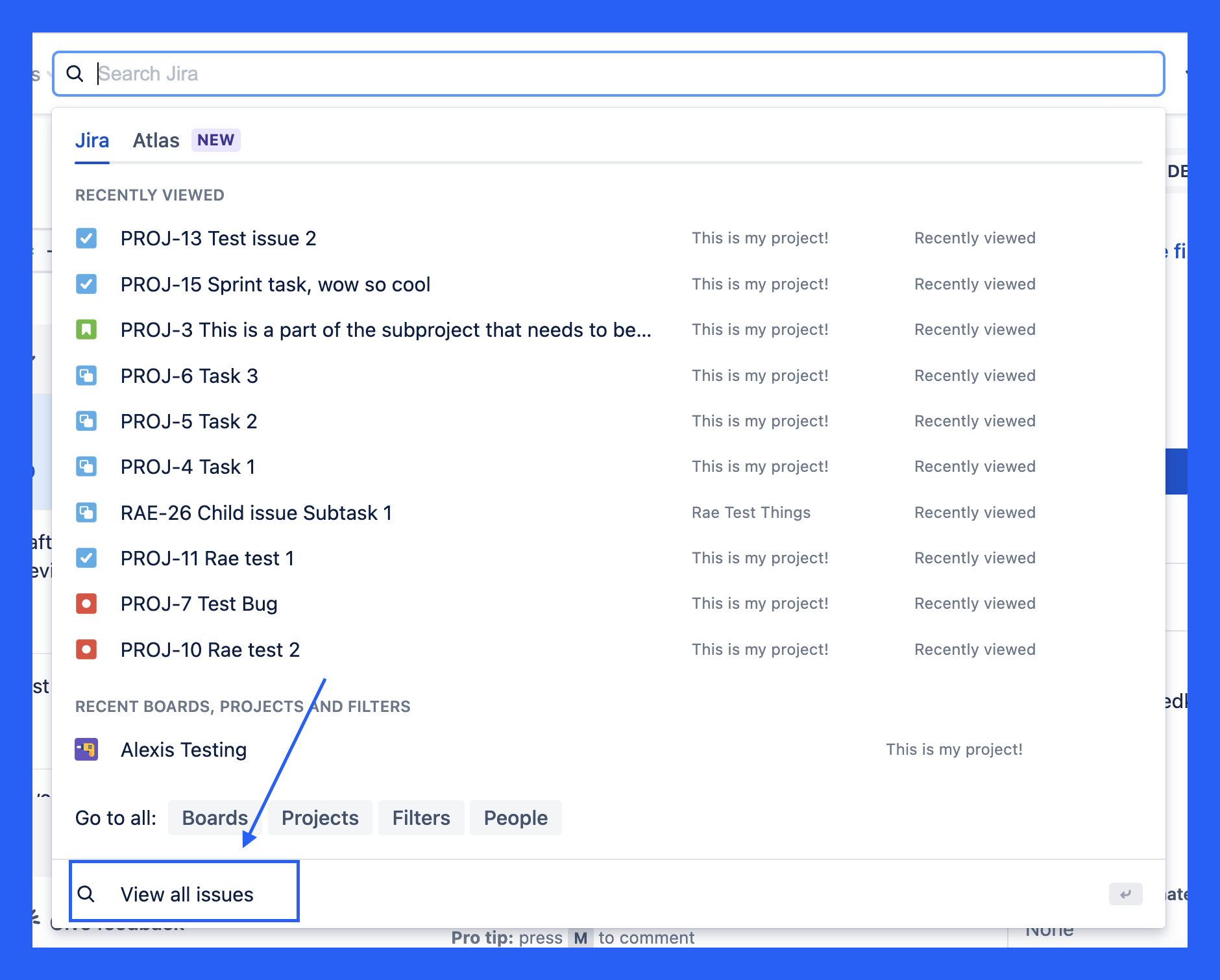Click 'Recently viewed' label in PROJ-15 row
1220x980 pixels.
(975, 284)
